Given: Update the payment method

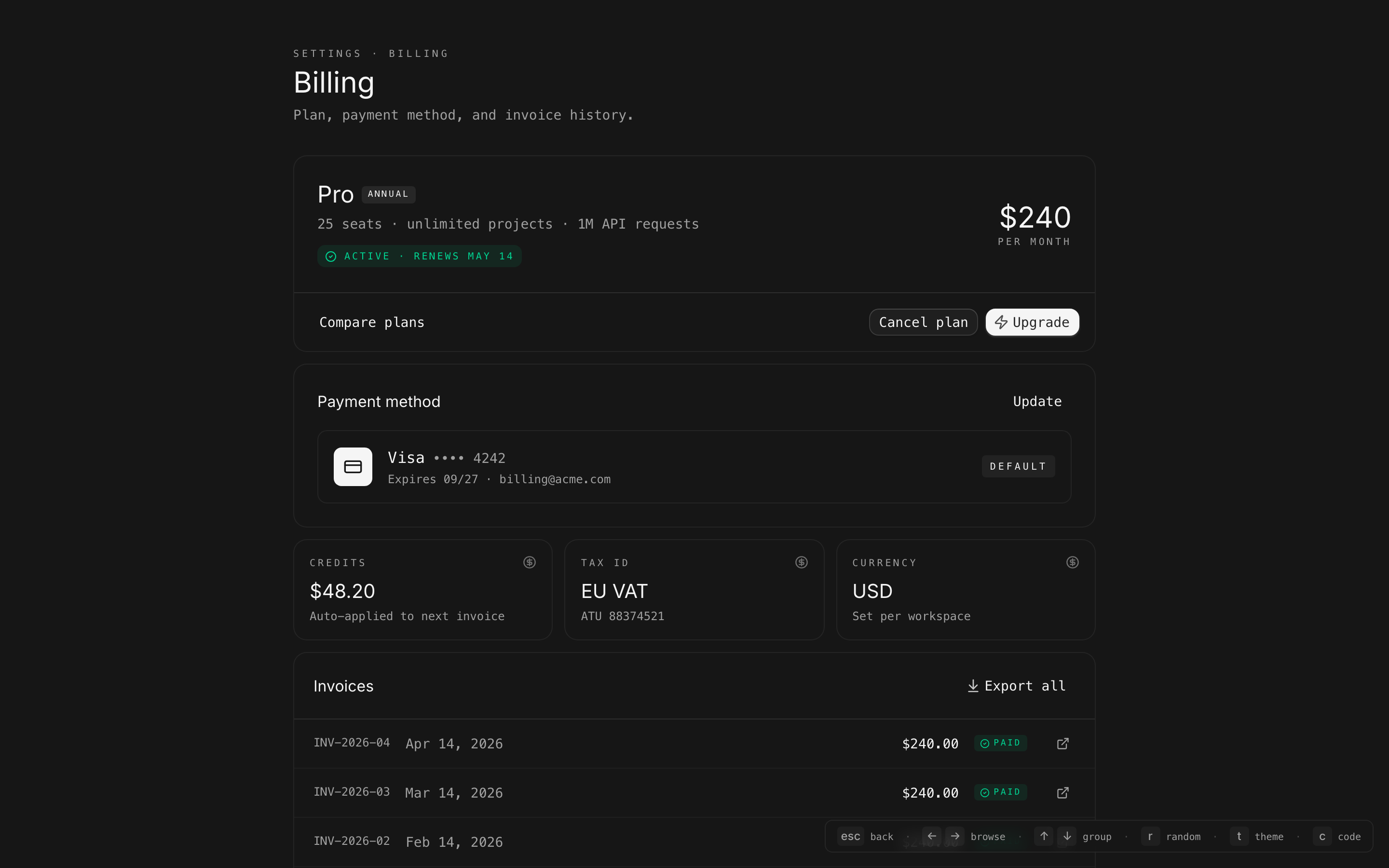Looking at the screenshot, I should tap(1037, 402).
